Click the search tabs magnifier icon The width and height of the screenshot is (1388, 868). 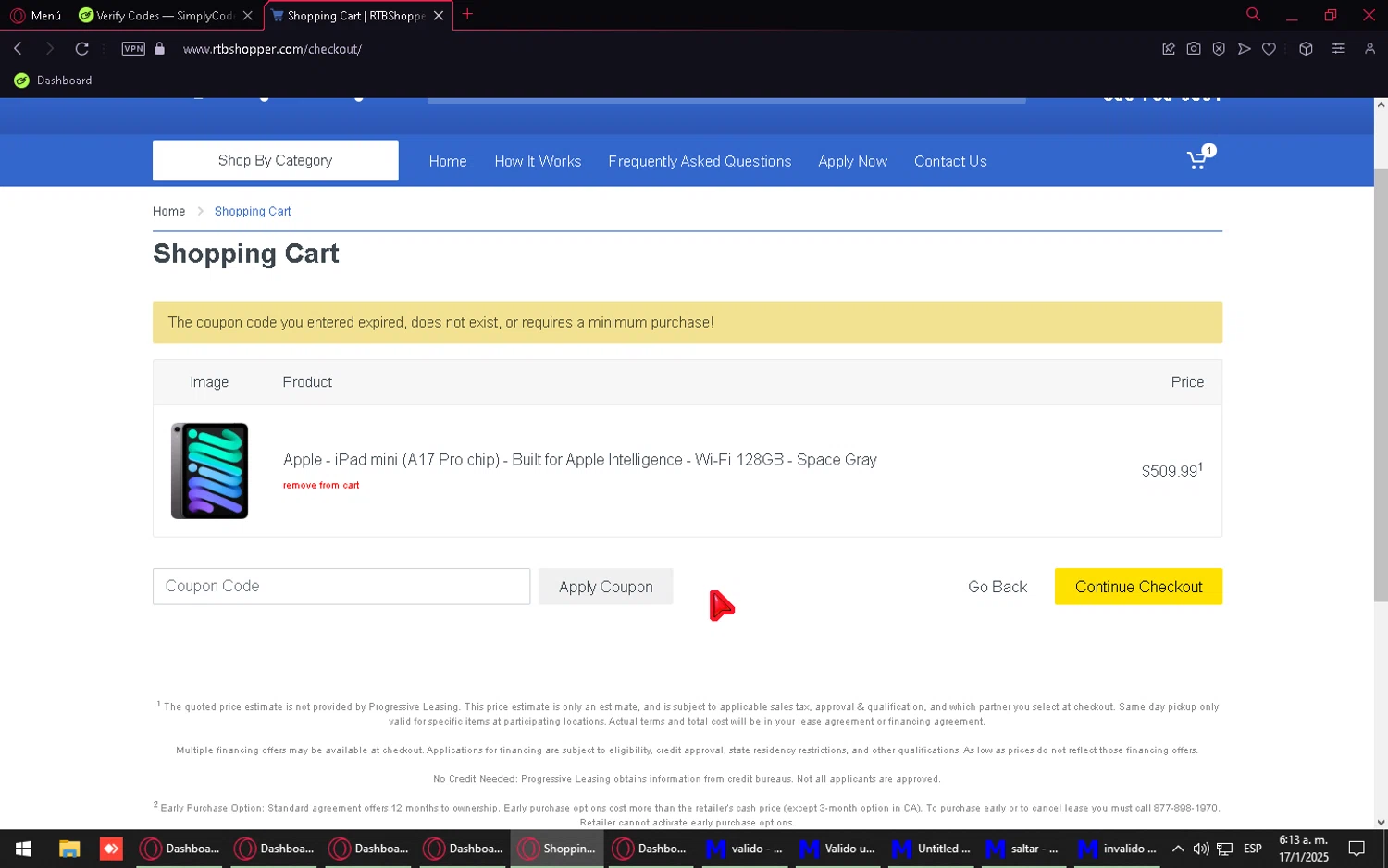coord(1253,14)
